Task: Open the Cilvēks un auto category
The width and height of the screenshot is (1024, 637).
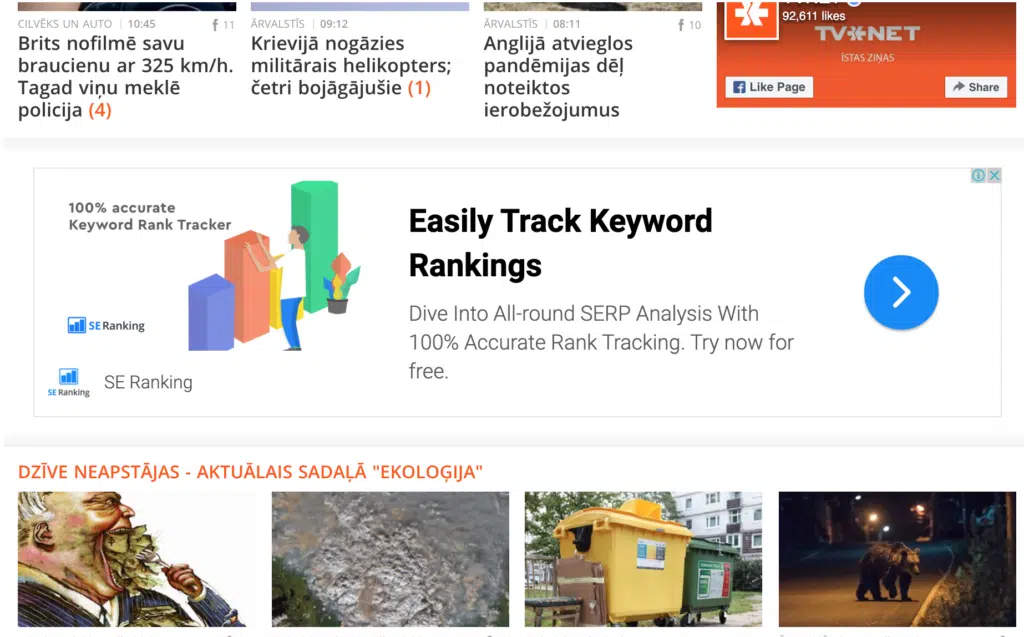Action: click(x=65, y=24)
